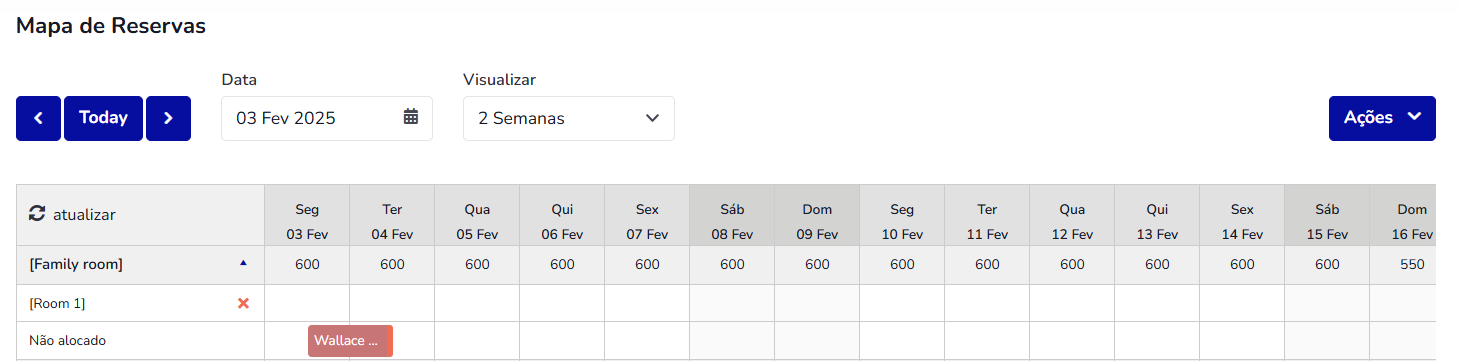
Task: Open the calendar picker icon
Action: pyautogui.click(x=411, y=117)
